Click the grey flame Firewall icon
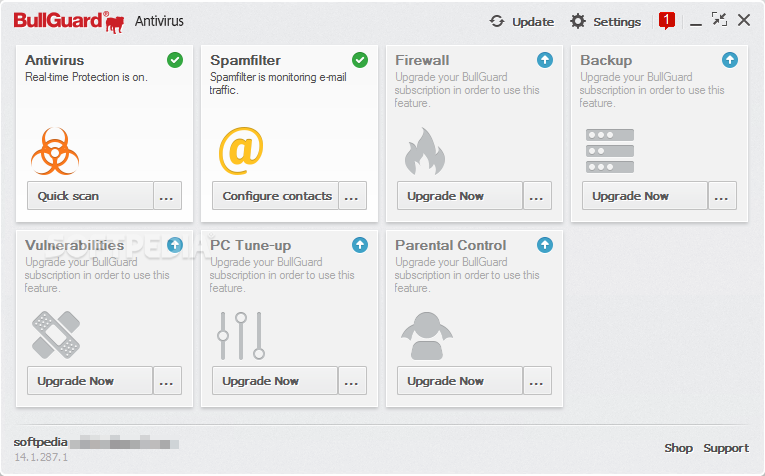 425,151
